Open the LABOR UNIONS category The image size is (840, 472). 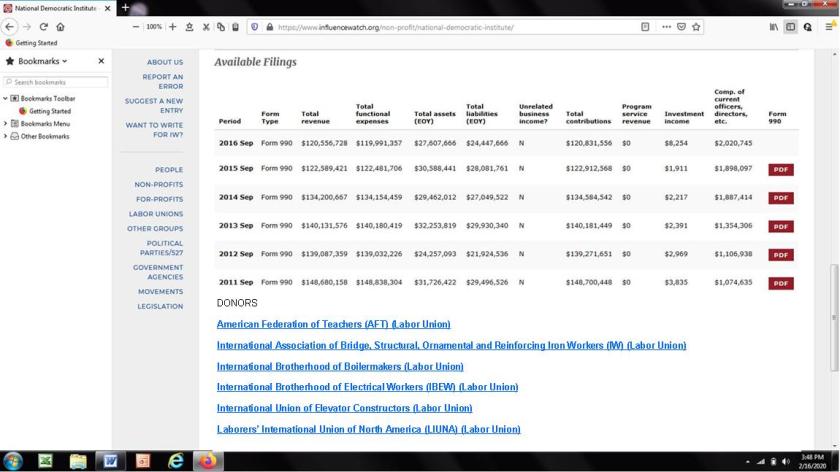pyautogui.click(x=156, y=214)
